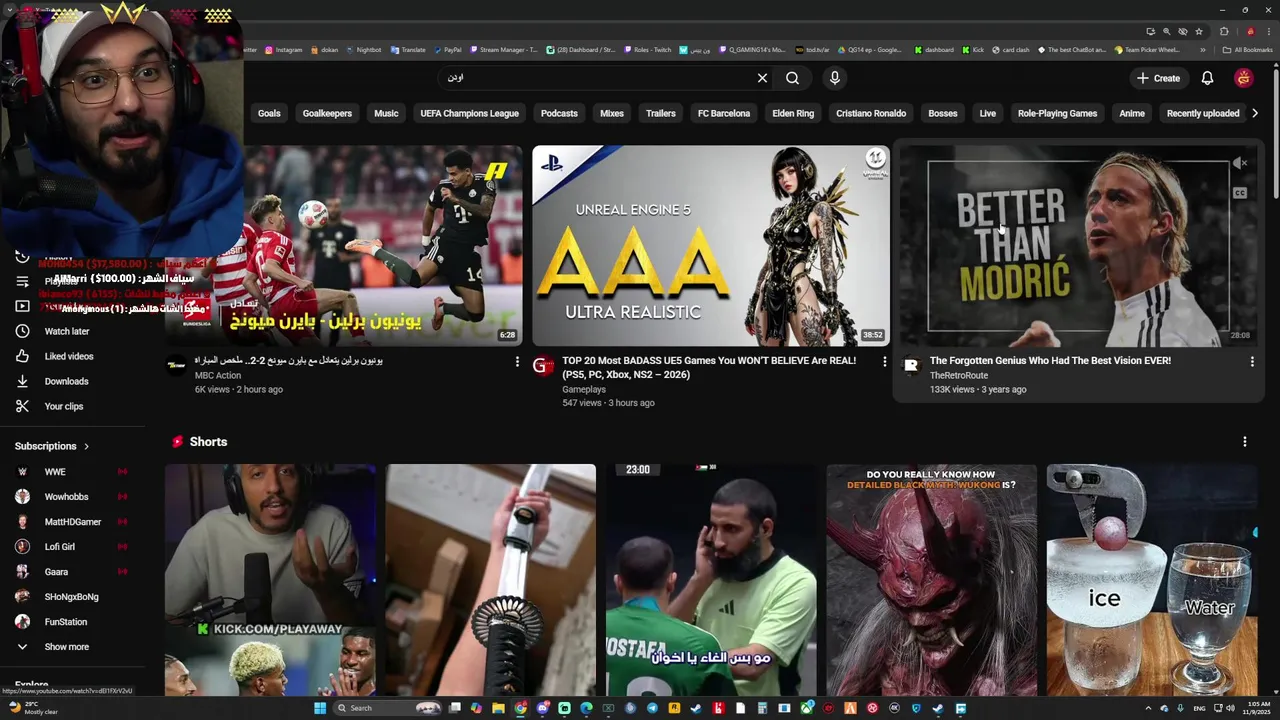
Task: Open the WWE subscription channel
Action: point(55,472)
